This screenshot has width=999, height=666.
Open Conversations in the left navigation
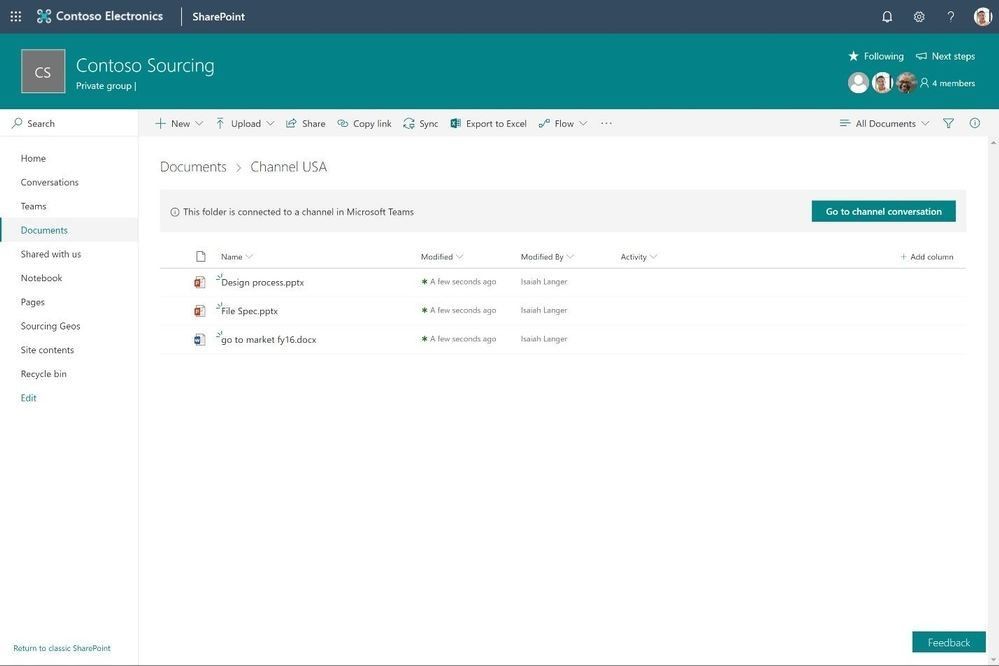50,182
